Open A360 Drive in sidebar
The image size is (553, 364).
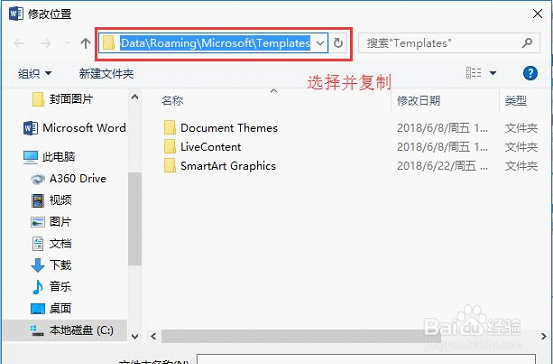pyautogui.click(x=69, y=178)
